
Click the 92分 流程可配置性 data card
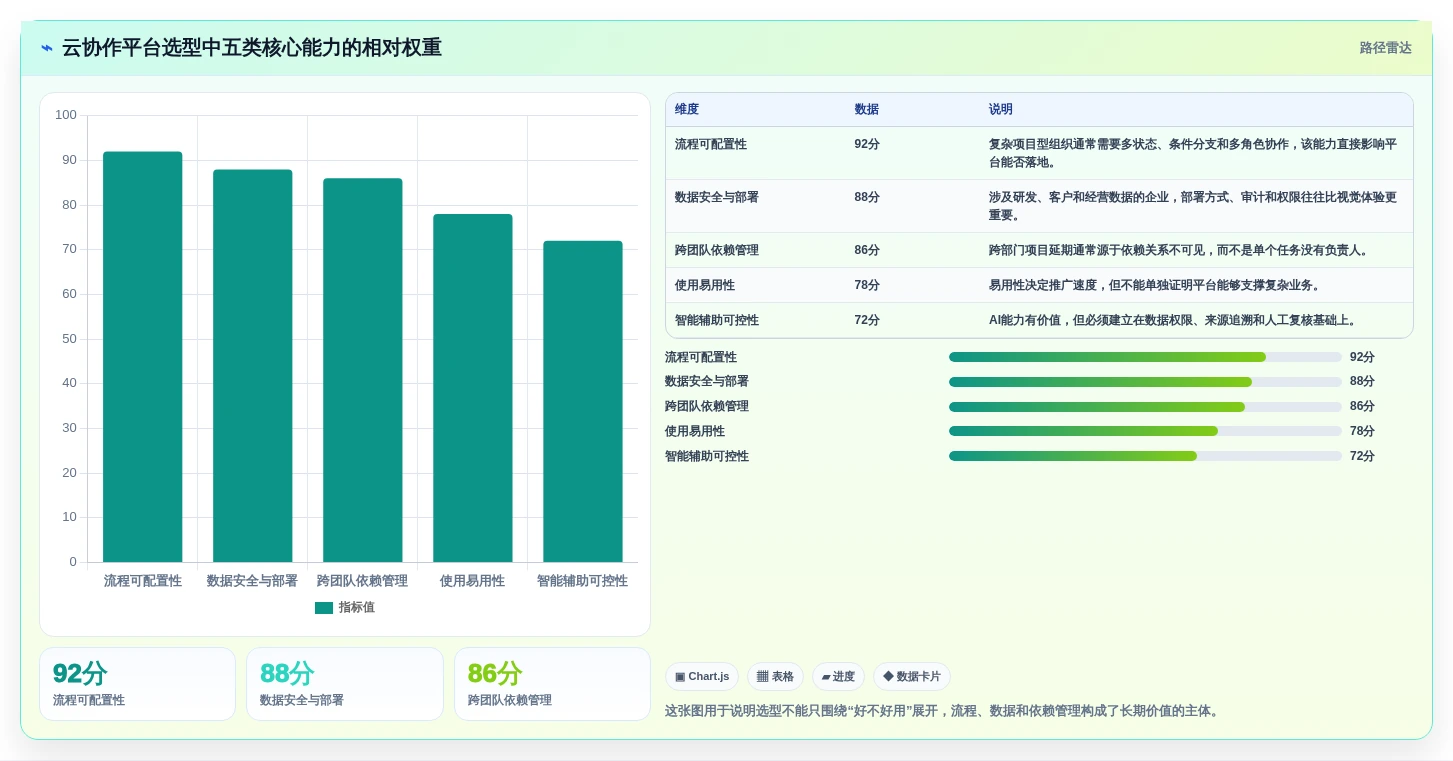tap(138, 684)
